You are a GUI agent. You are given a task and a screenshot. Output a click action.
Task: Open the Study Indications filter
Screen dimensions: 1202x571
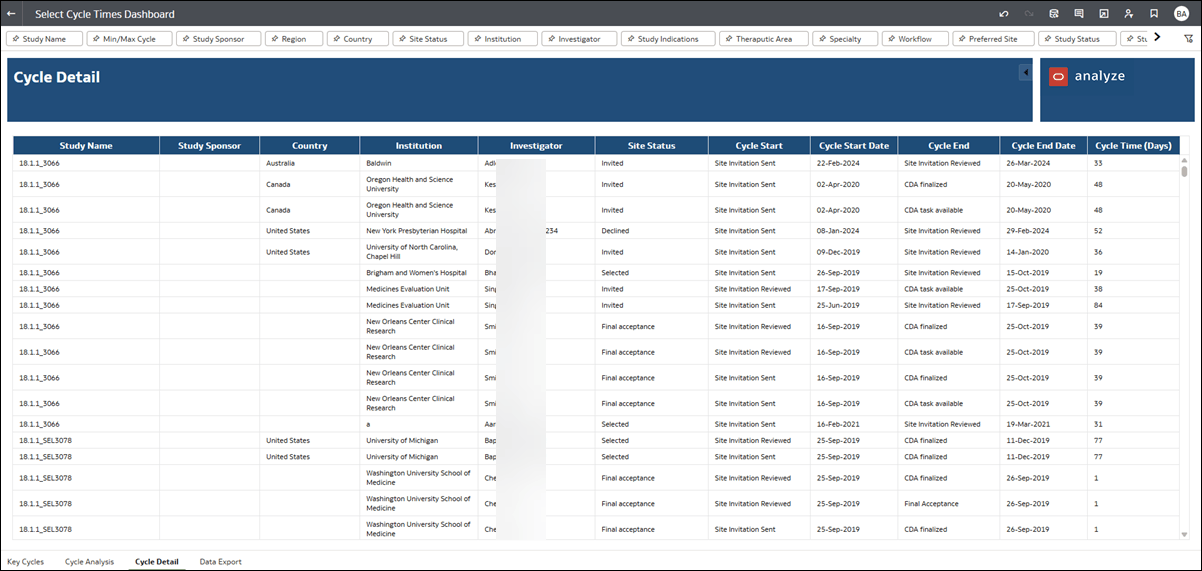[667, 39]
